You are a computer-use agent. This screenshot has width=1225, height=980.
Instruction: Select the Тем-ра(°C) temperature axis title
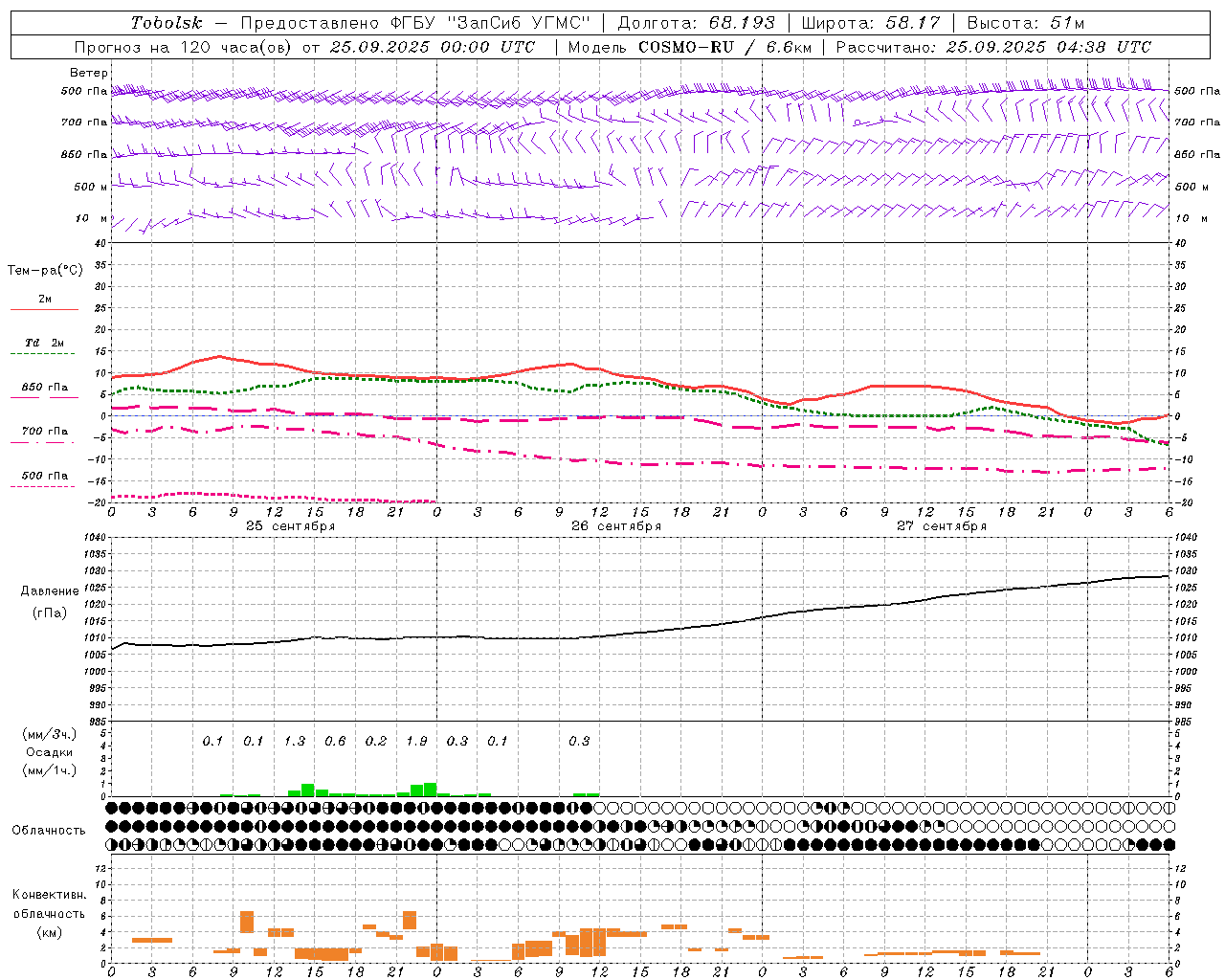coord(45,271)
